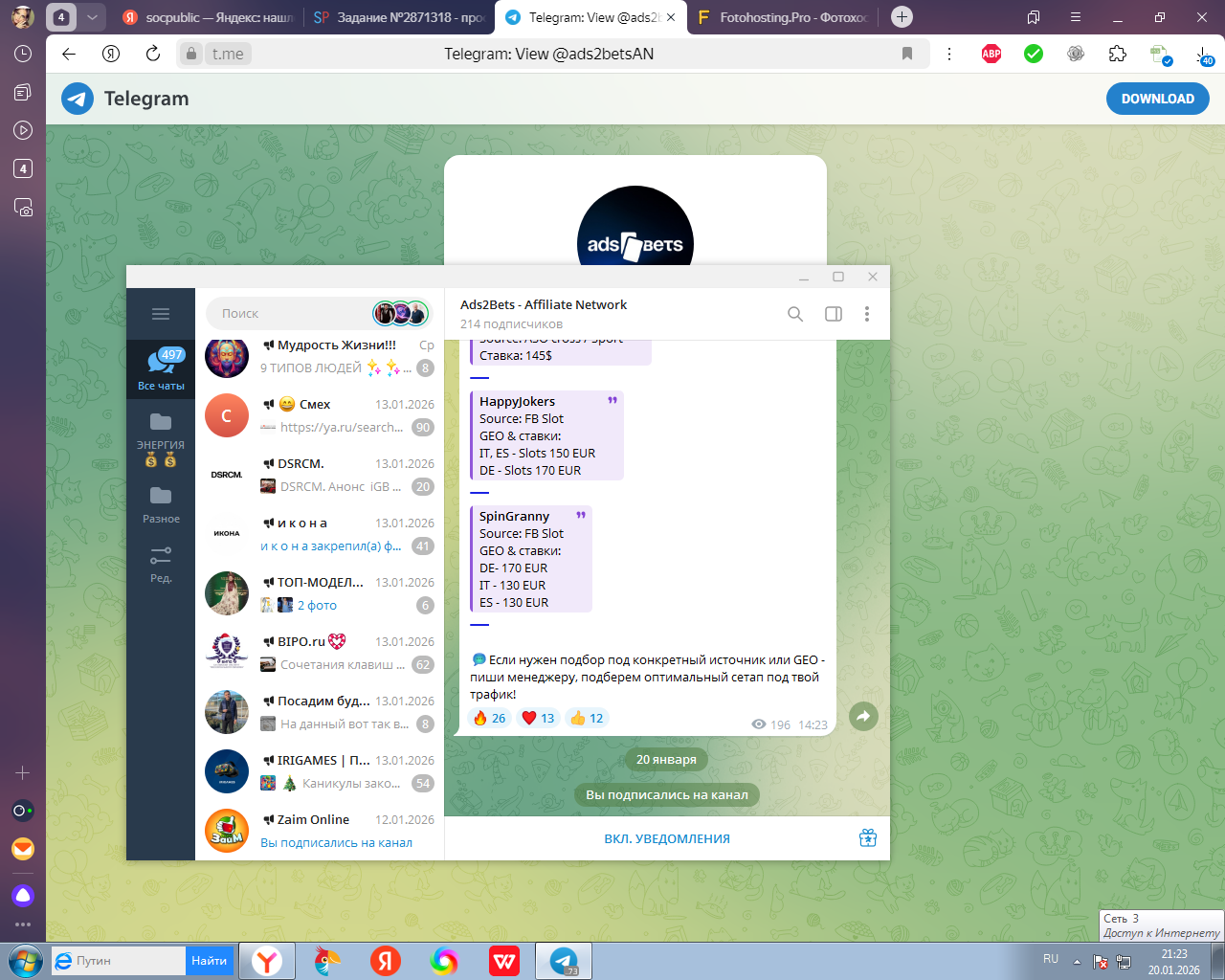Open new browser tab with plus

(902, 17)
